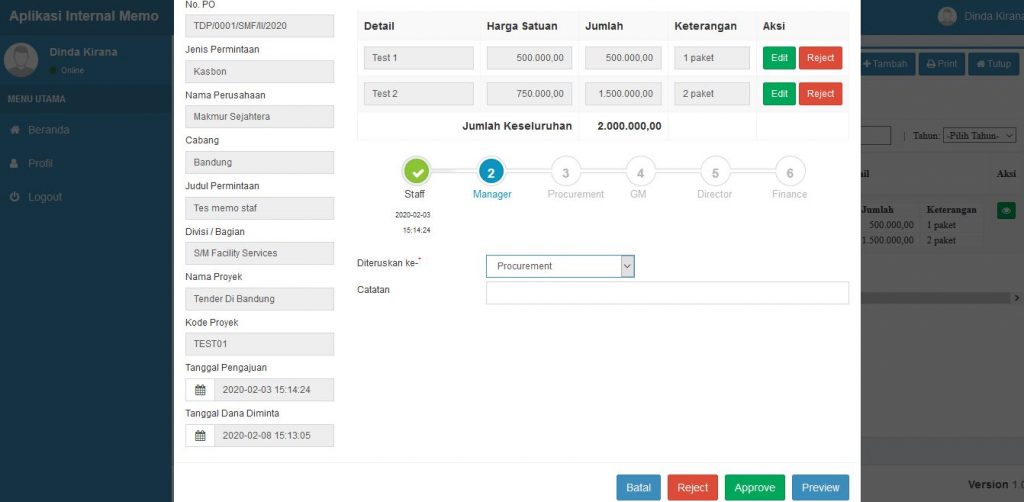Click the calendar icon beside Tanggal Dana Diminta
1024x502 pixels.
click(x=200, y=435)
